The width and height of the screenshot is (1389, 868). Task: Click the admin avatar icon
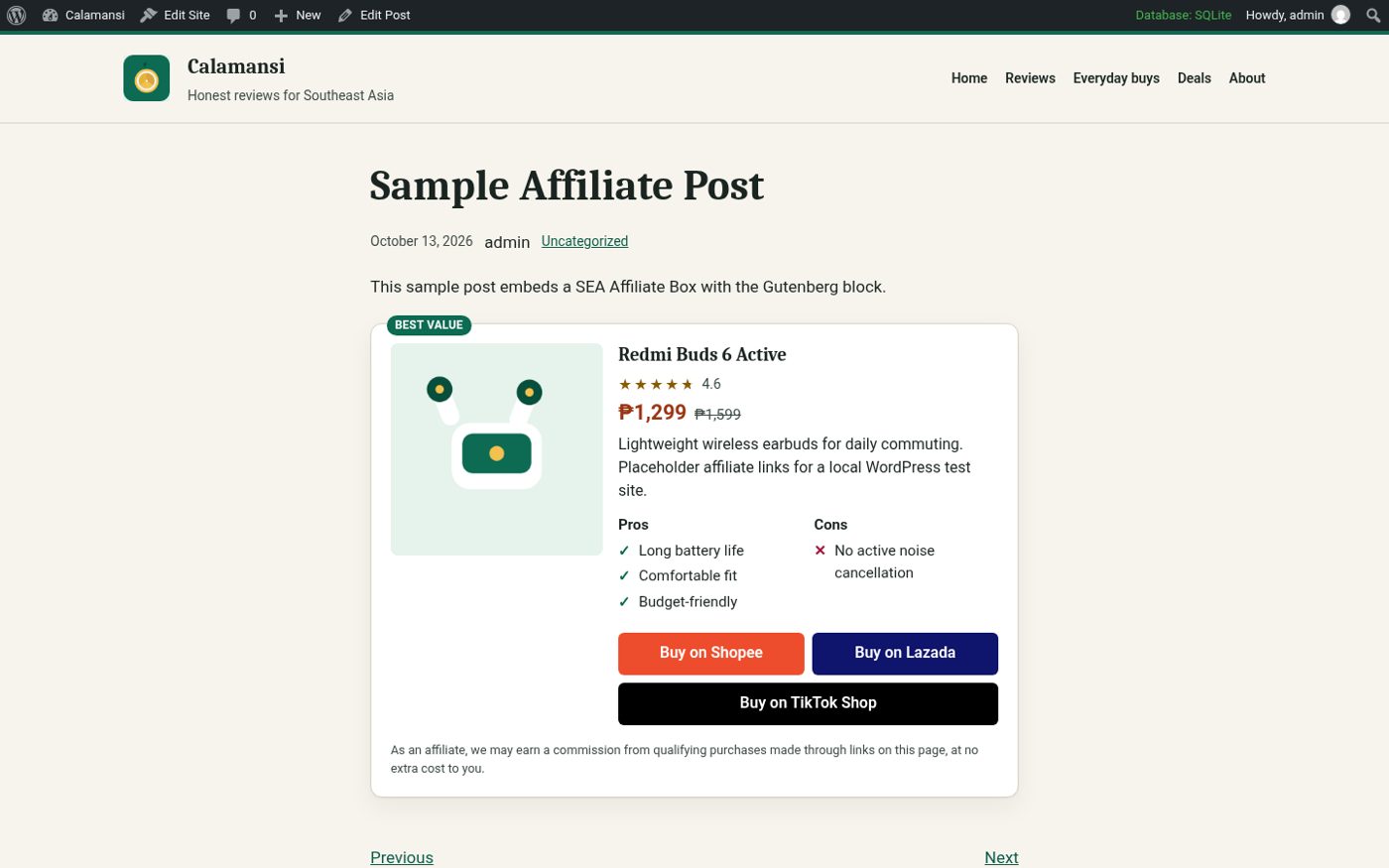pyautogui.click(x=1340, y=15)
